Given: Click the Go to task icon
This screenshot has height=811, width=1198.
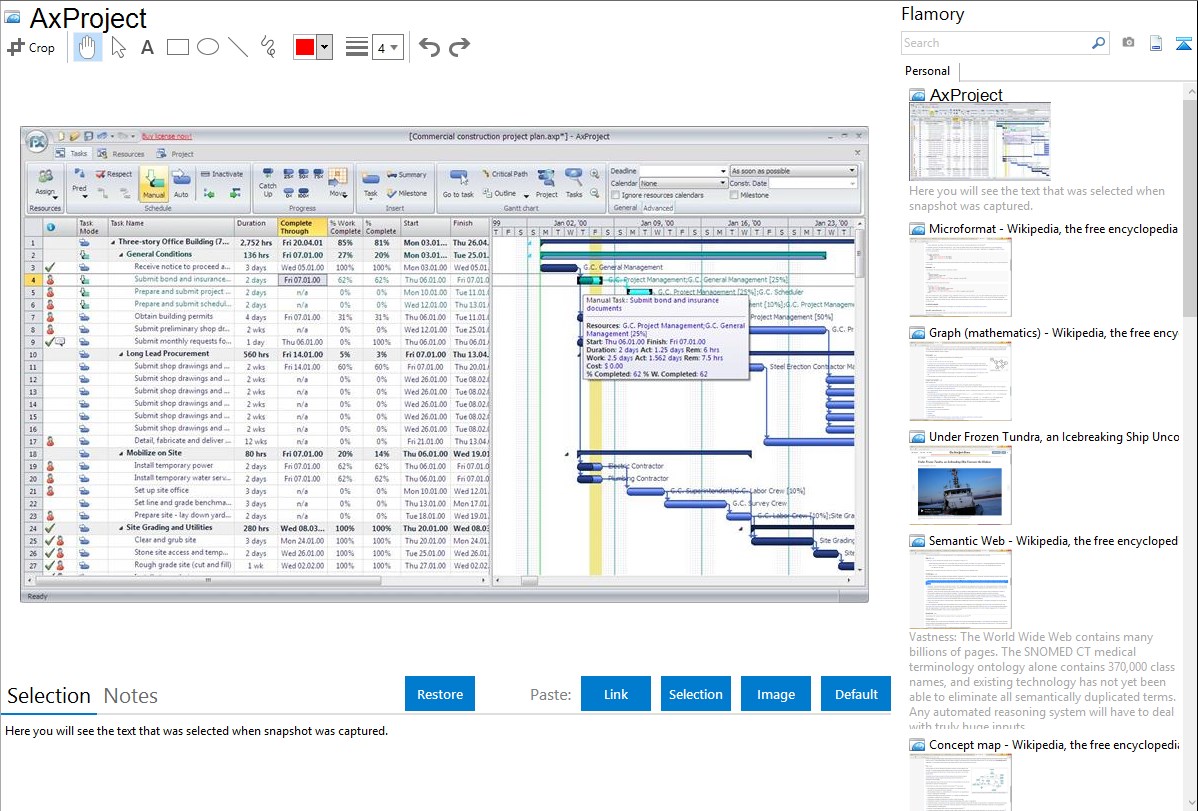Looking at the screenshot, I should point(458,183).
